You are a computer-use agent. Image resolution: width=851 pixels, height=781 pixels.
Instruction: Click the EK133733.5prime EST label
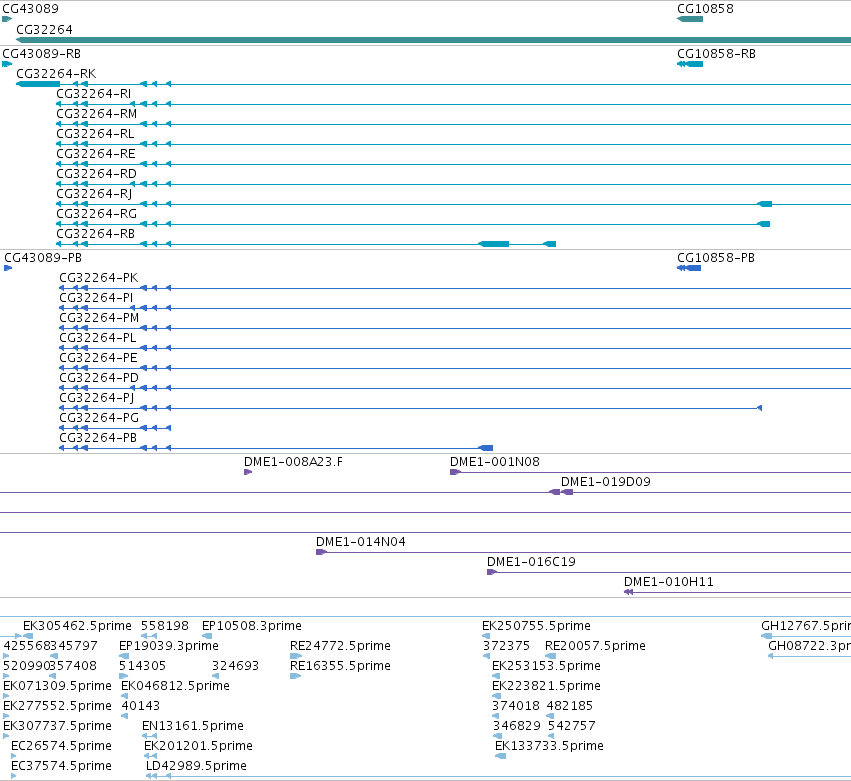click(549, 746)
